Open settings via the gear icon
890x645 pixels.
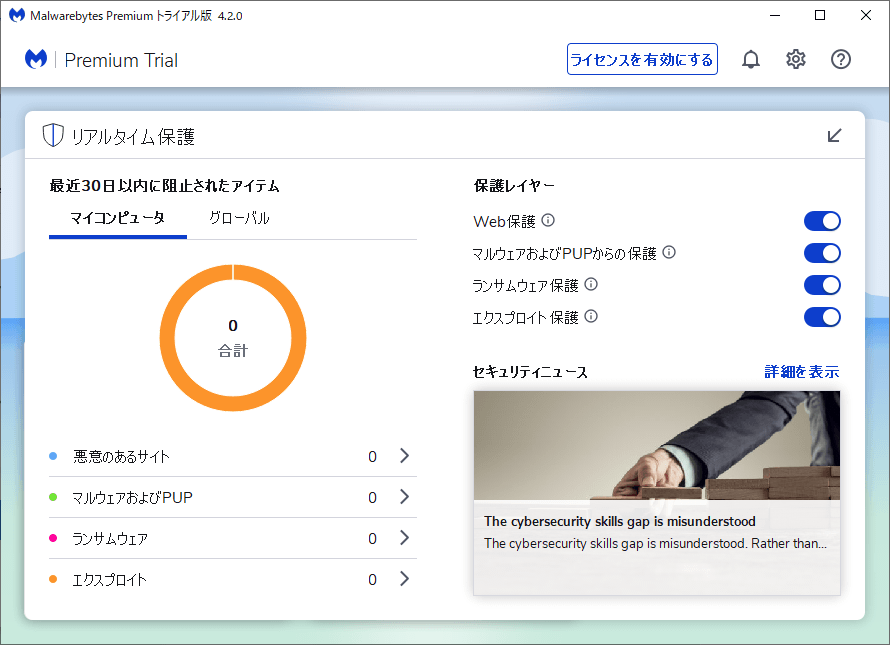(x=796, y=59)
